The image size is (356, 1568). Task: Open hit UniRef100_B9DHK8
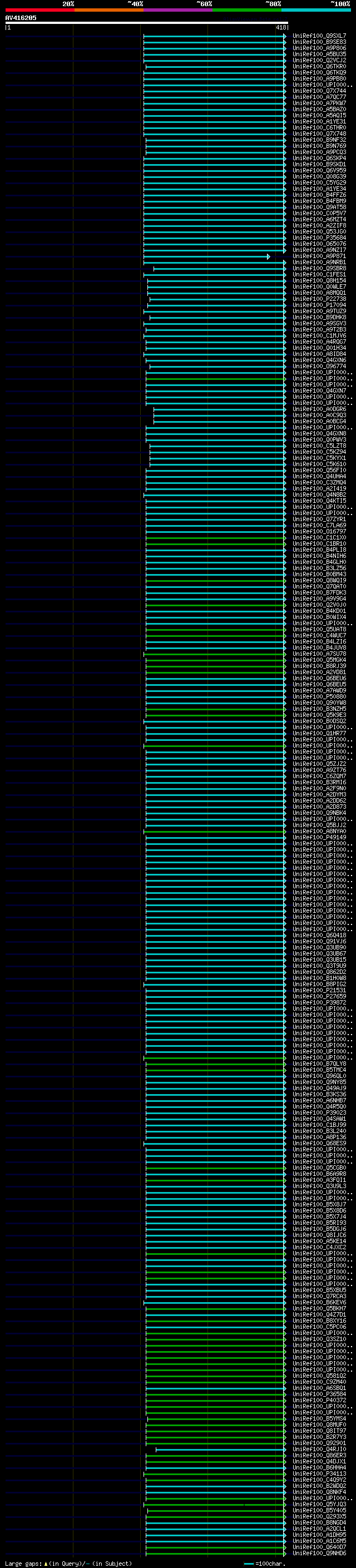coord(319,317)
